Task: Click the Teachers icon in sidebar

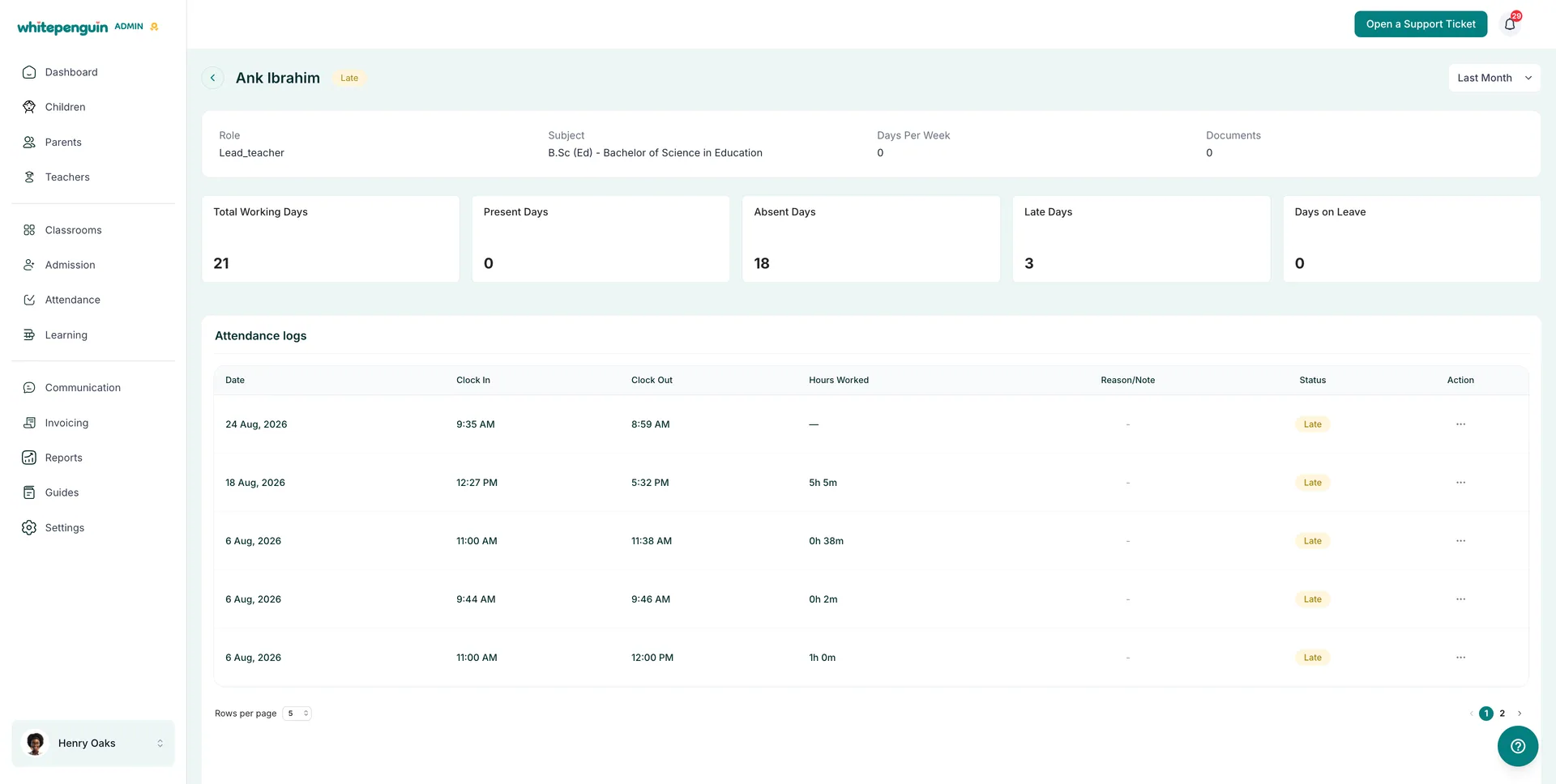Action: point(29,177)
